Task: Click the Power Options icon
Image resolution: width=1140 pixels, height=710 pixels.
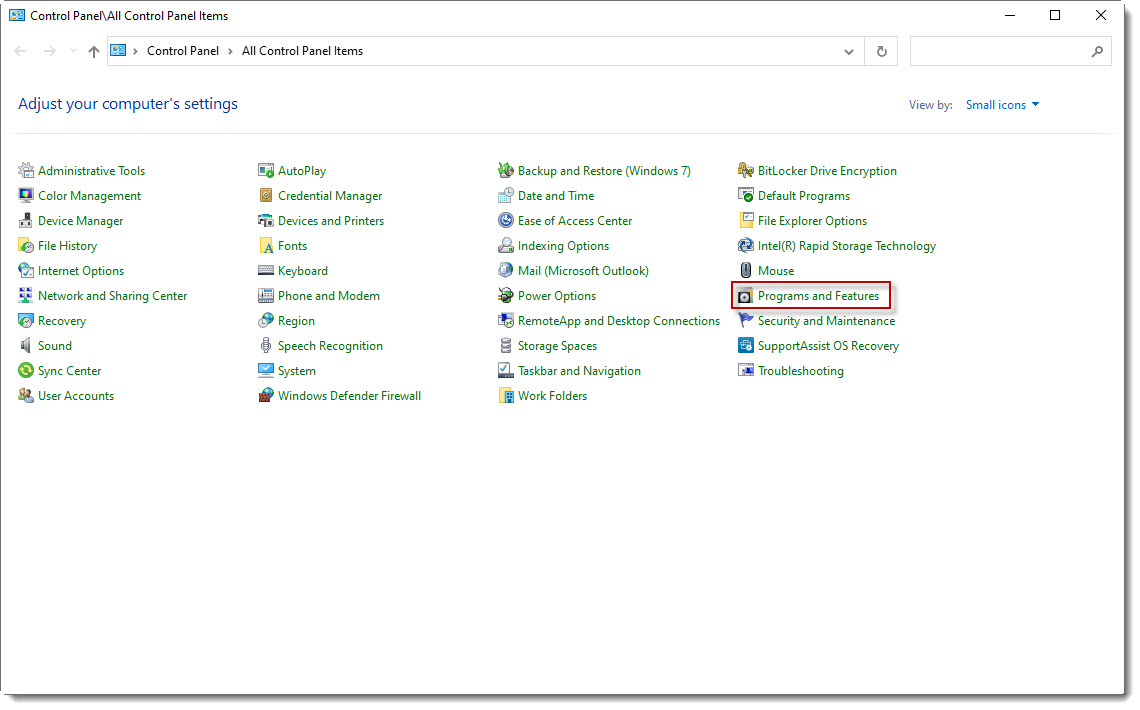Action: [x=506, y=296]
